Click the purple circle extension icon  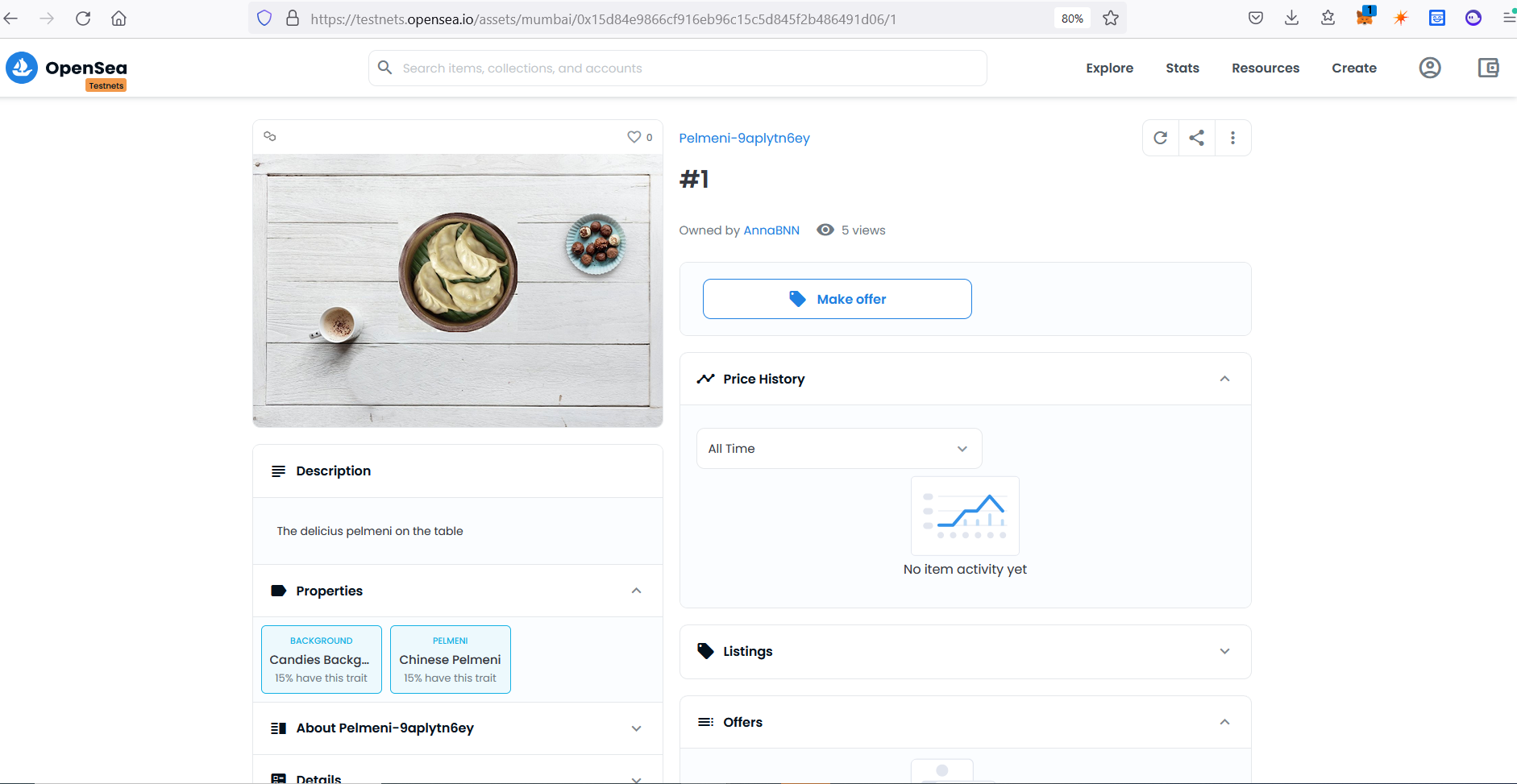point(1473,18)
